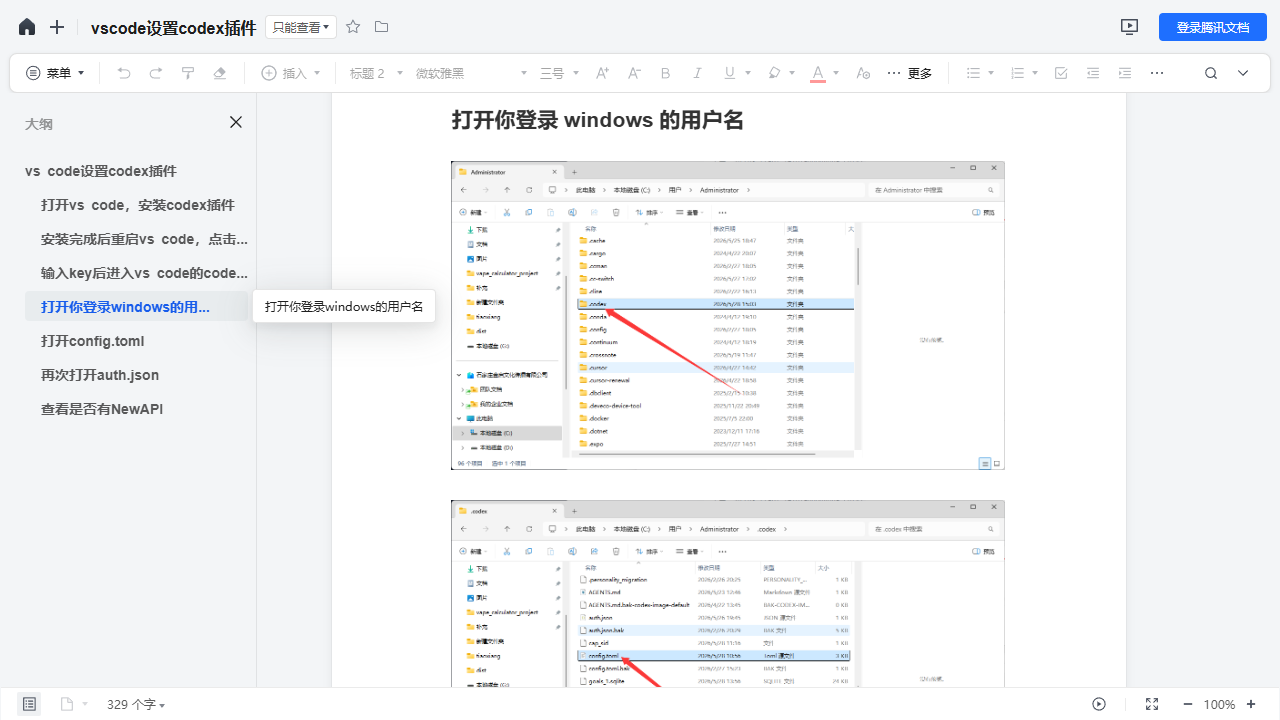Toggle bold formatting

coord(666,73)
